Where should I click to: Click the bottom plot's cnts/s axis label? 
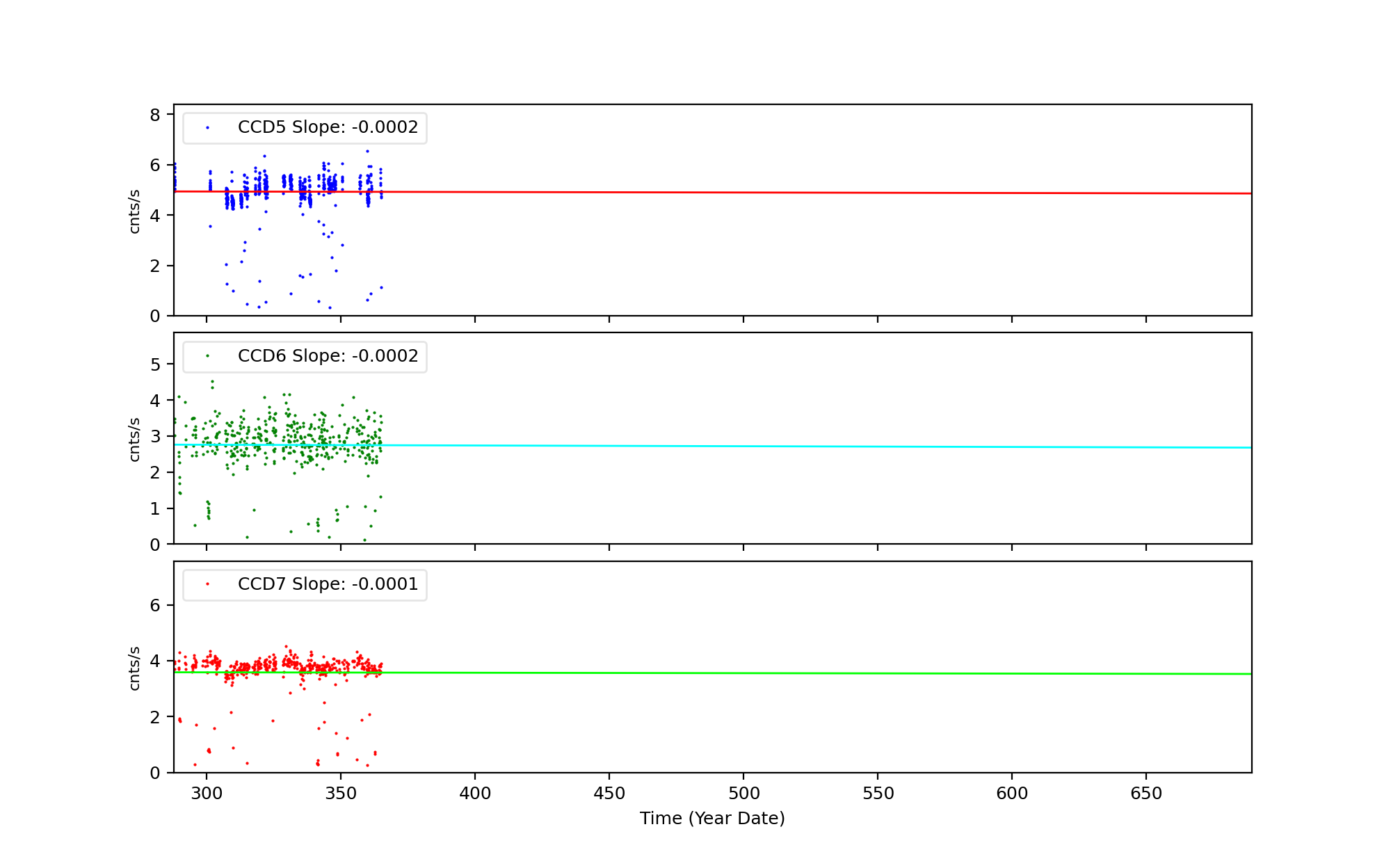pyautogui.click(x=135, y=668)
